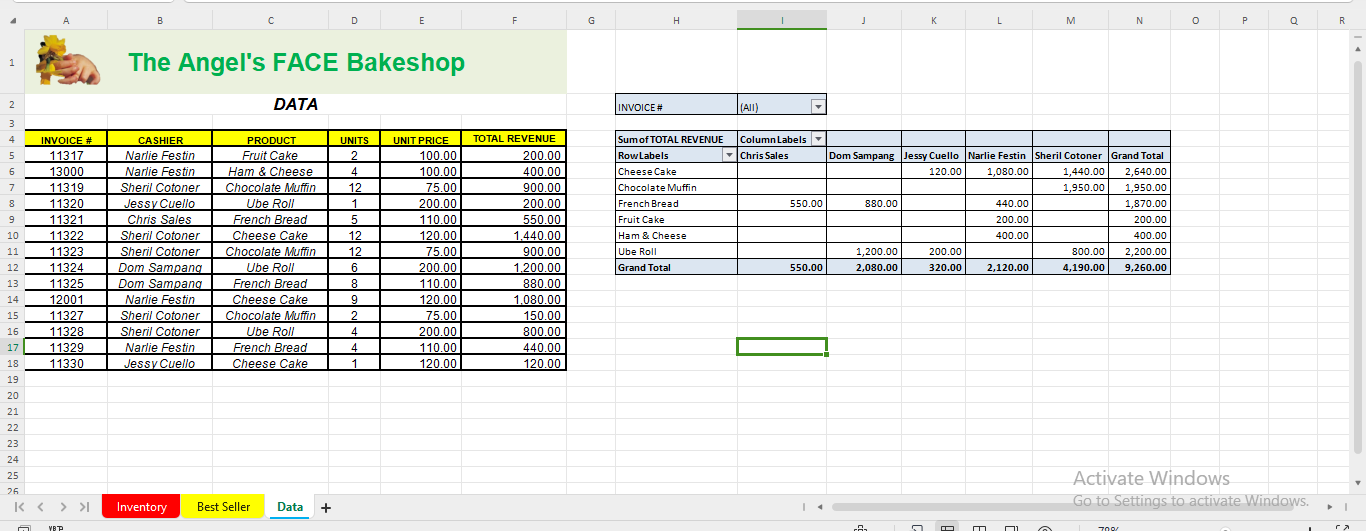Click pivot value 4,190.00
This screenshot has height=531, width=1366.
[x=1070, y=267]
